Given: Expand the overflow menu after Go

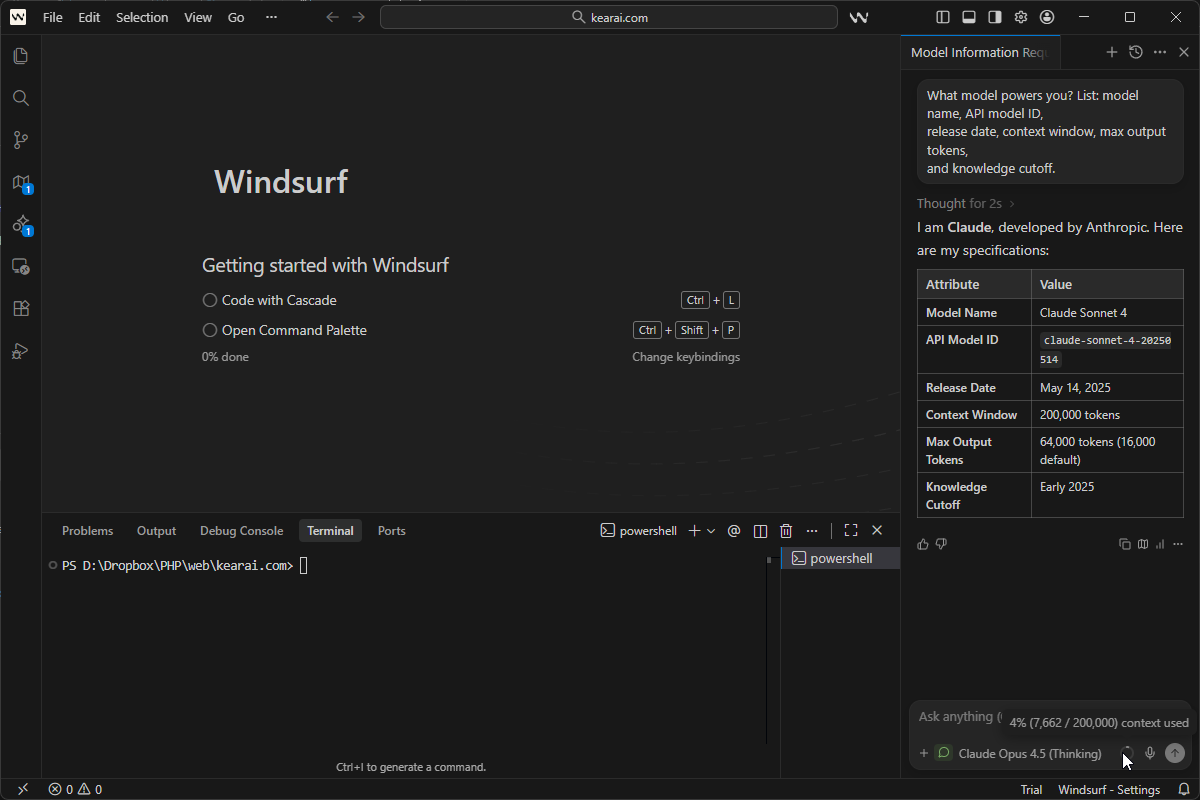Looking at the screenshot, I should [x=271, y=17].
